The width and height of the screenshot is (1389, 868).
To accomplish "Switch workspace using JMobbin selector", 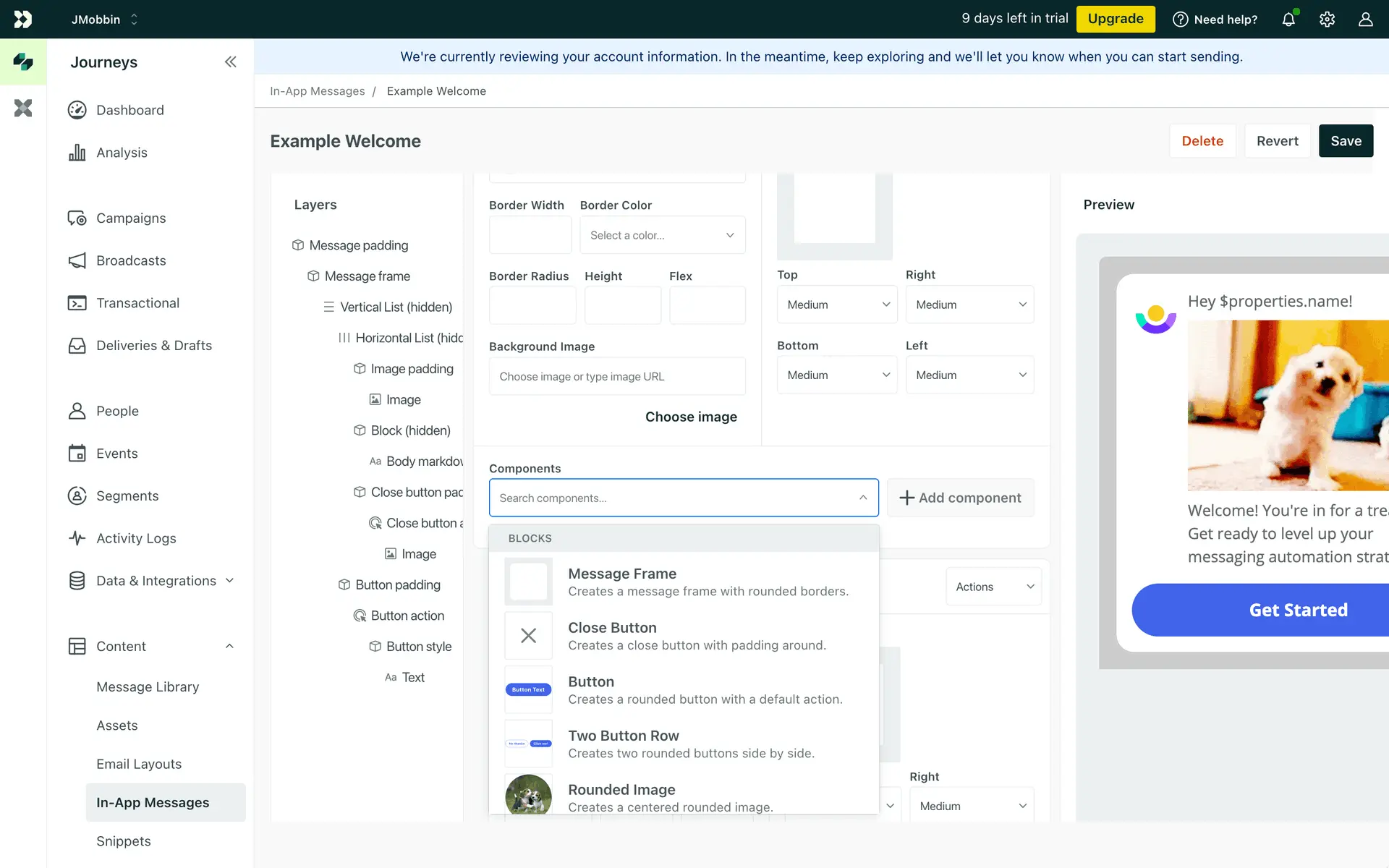I will coord(104,20).
